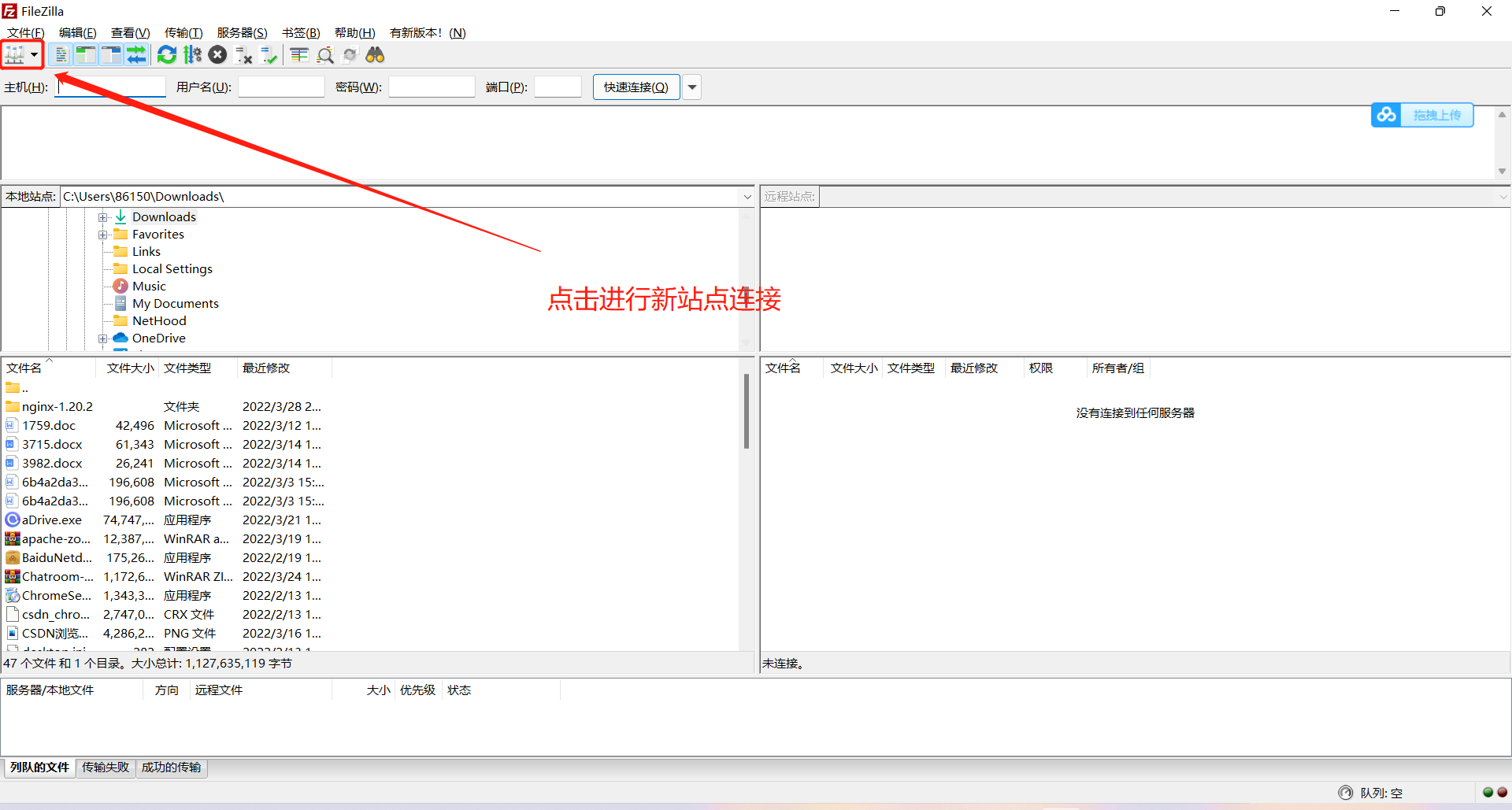Disconnect from the current server
Image resolution: width=1512 pixels, height=810 pixels.
[x=244, y=55]
